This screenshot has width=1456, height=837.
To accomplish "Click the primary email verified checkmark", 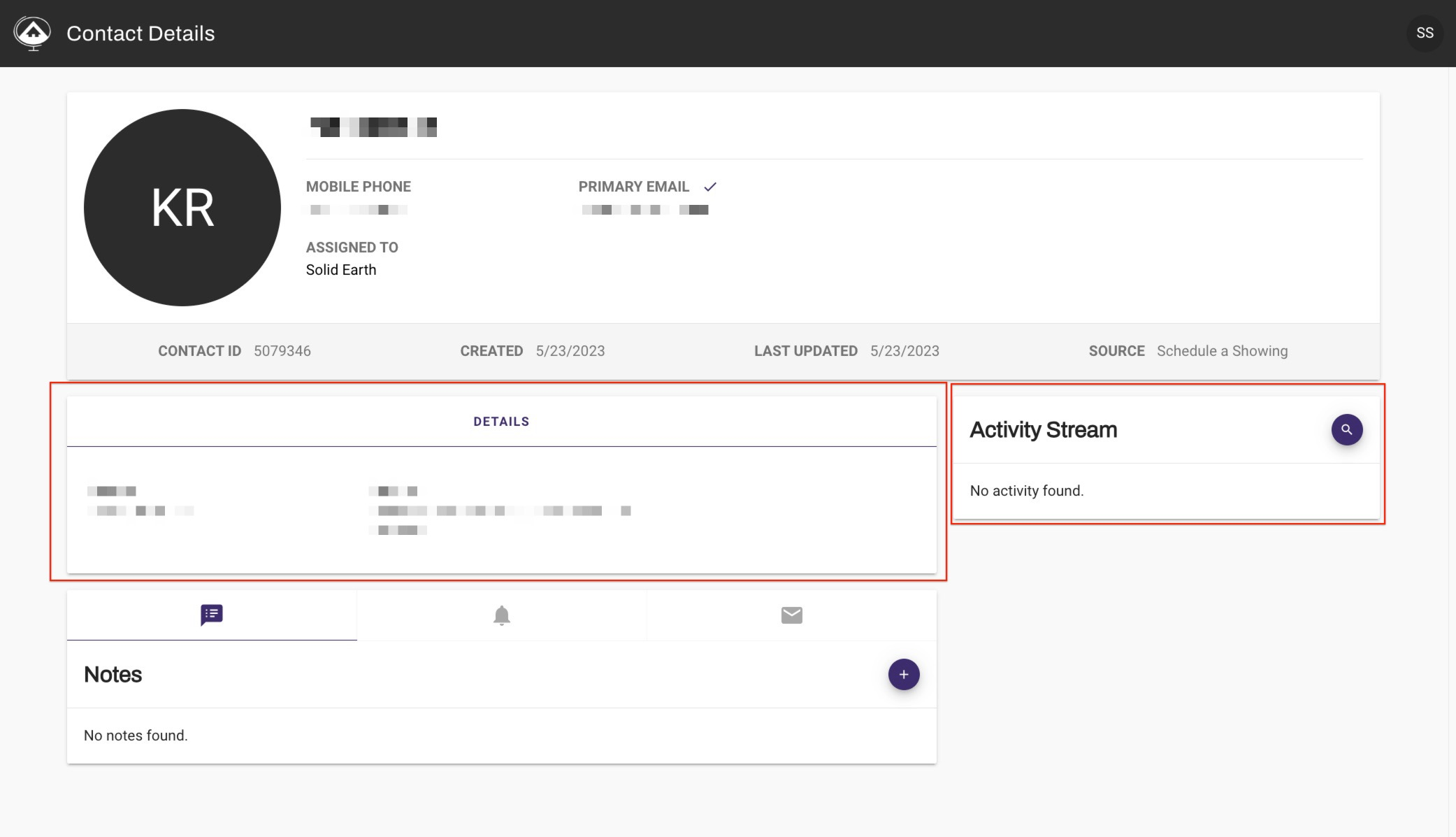I will [710, 187].
